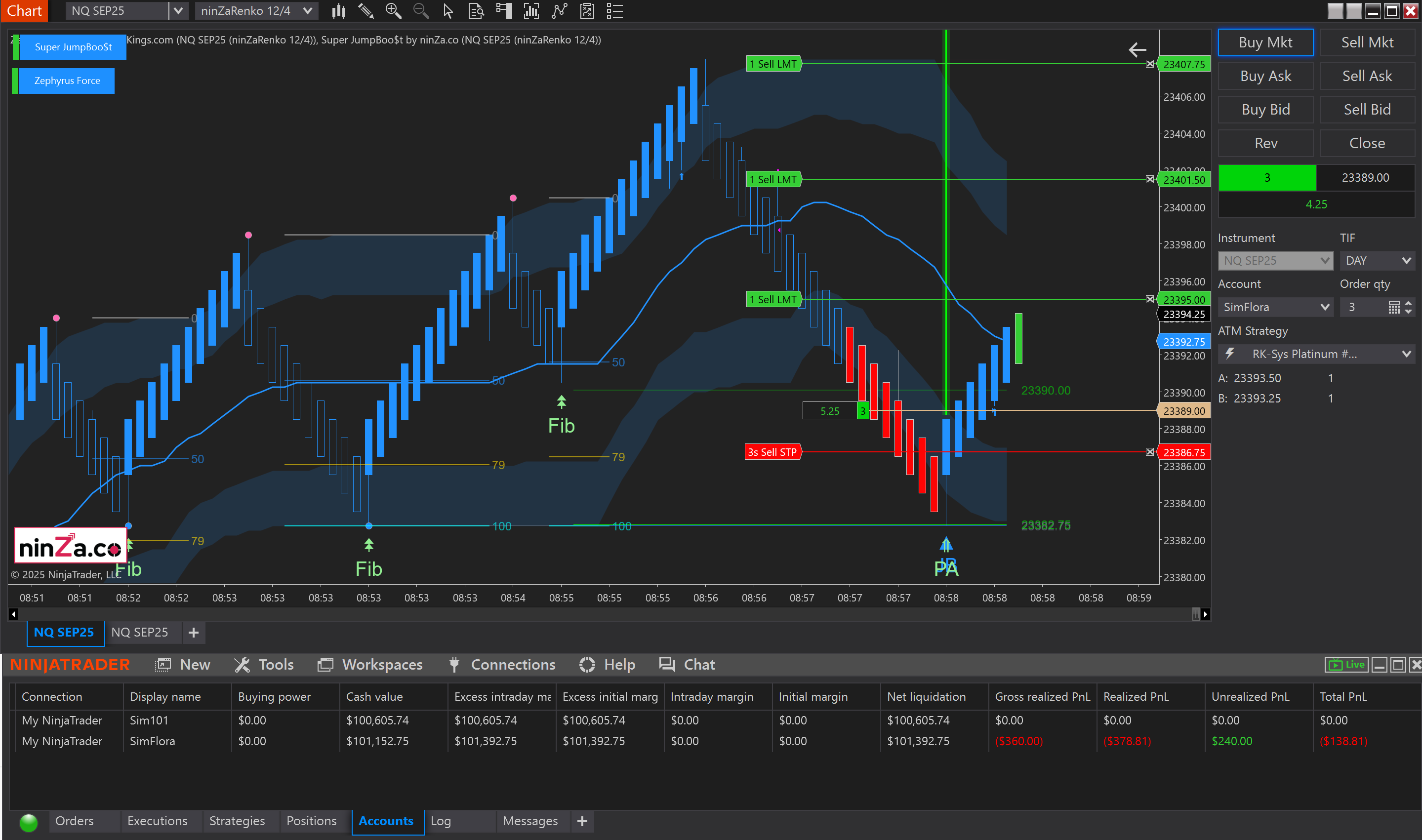This screenshot has width=1422, height=840.
Task: Toggle the Zephyrus Force indicator button
Action: click(x=67, y=81)
